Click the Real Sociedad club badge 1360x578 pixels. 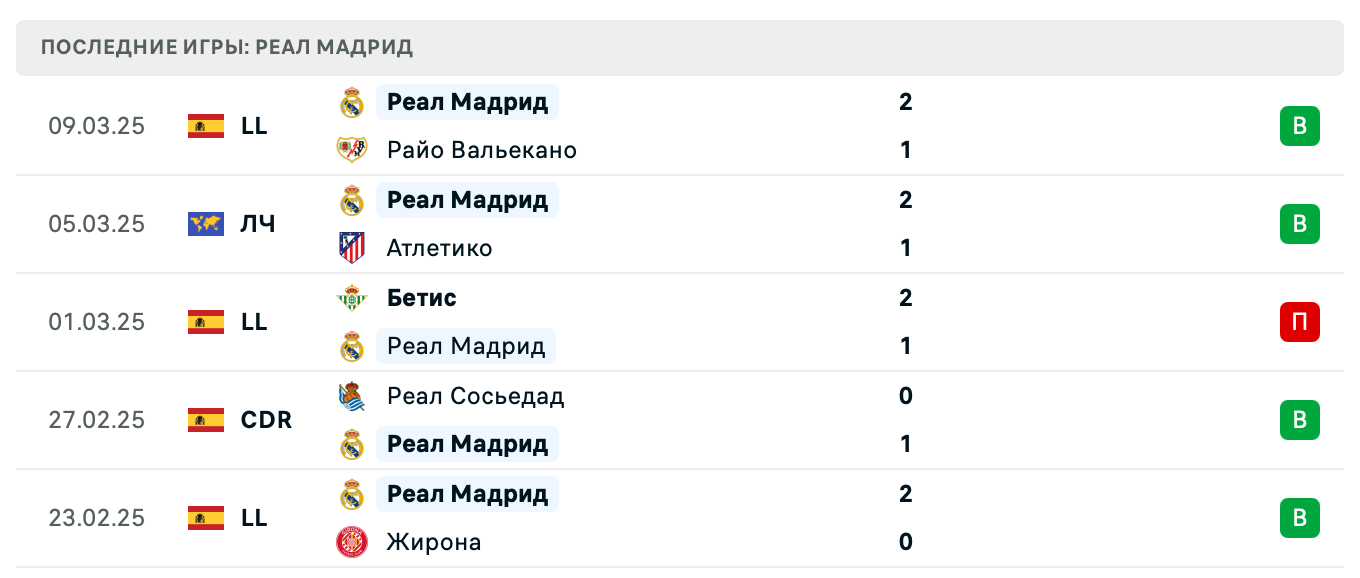(x=352, y=396)
